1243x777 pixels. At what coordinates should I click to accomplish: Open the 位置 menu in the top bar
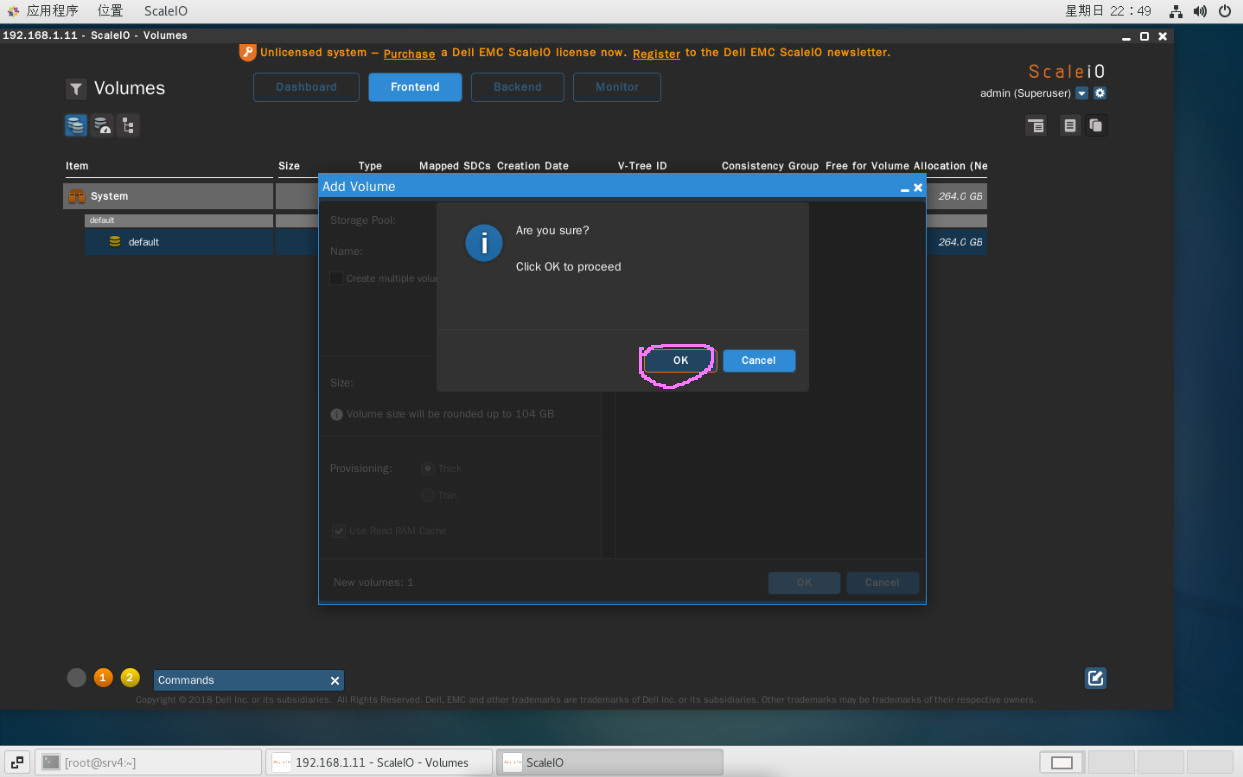[x=110, y=11]
